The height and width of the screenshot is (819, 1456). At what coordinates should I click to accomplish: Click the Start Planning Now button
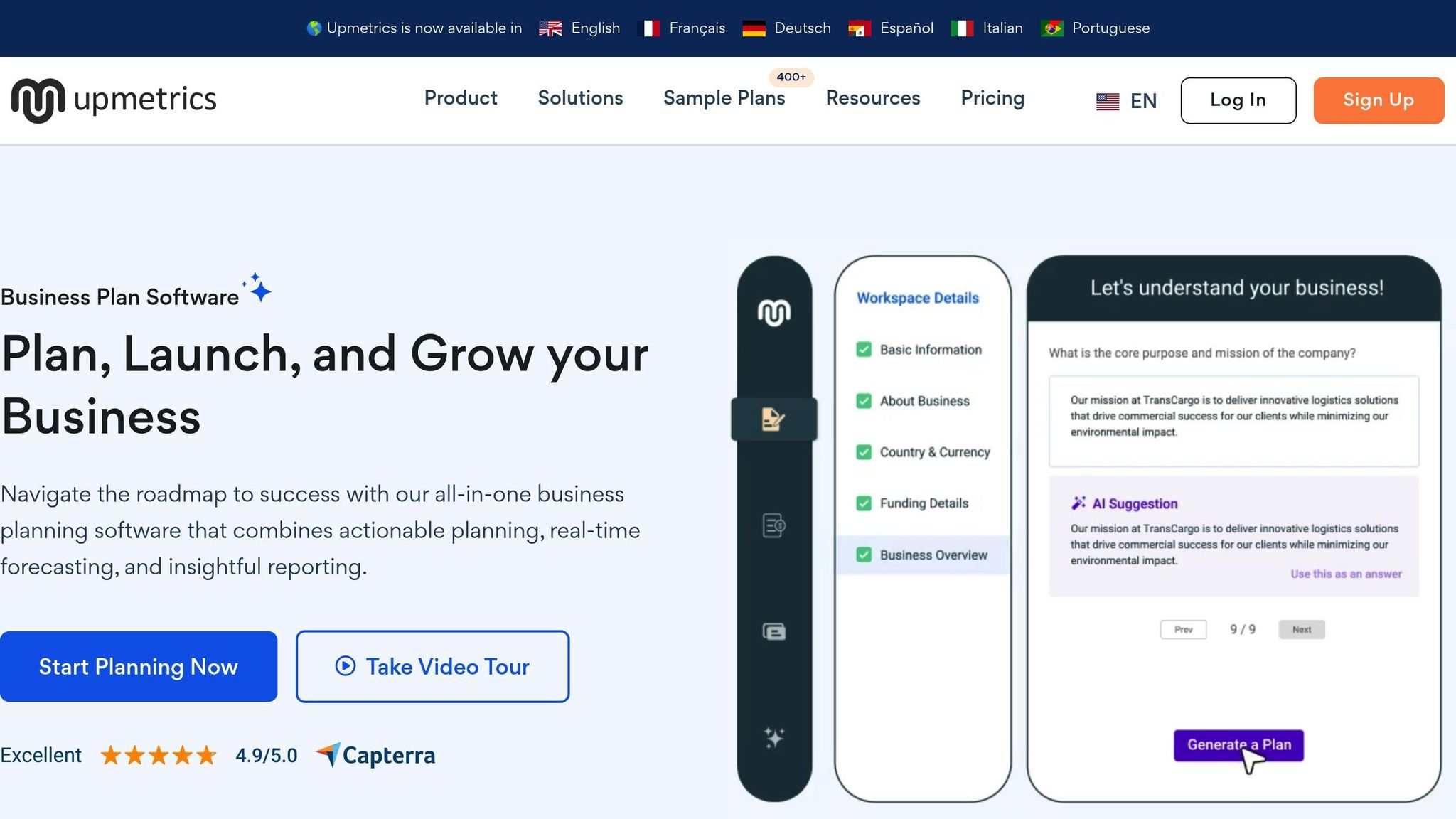139,667
